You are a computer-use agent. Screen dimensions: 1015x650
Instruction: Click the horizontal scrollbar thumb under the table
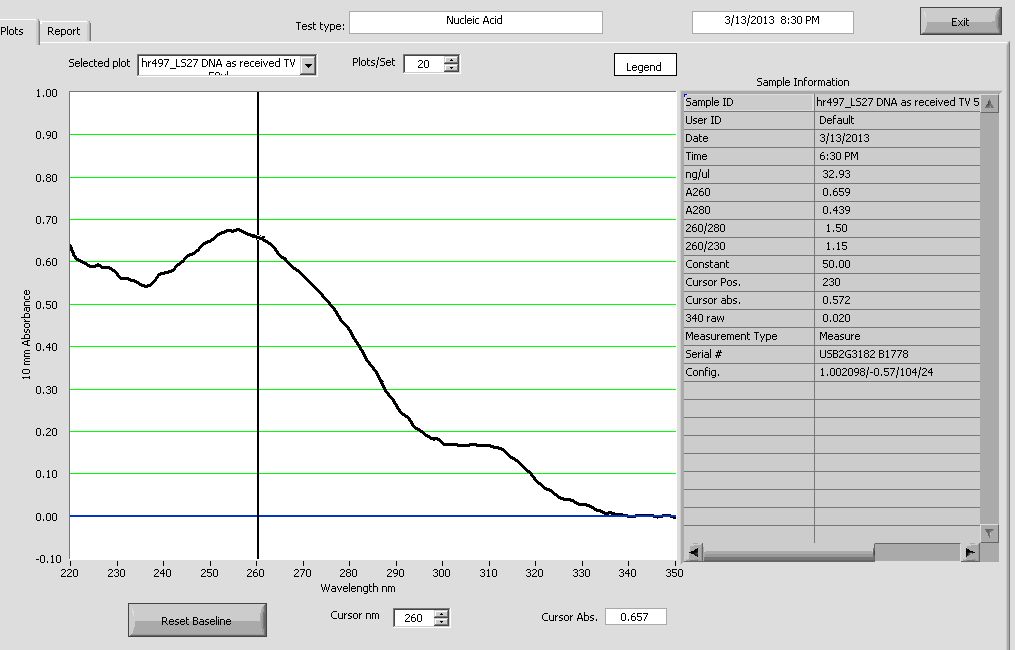pos(788,552)
